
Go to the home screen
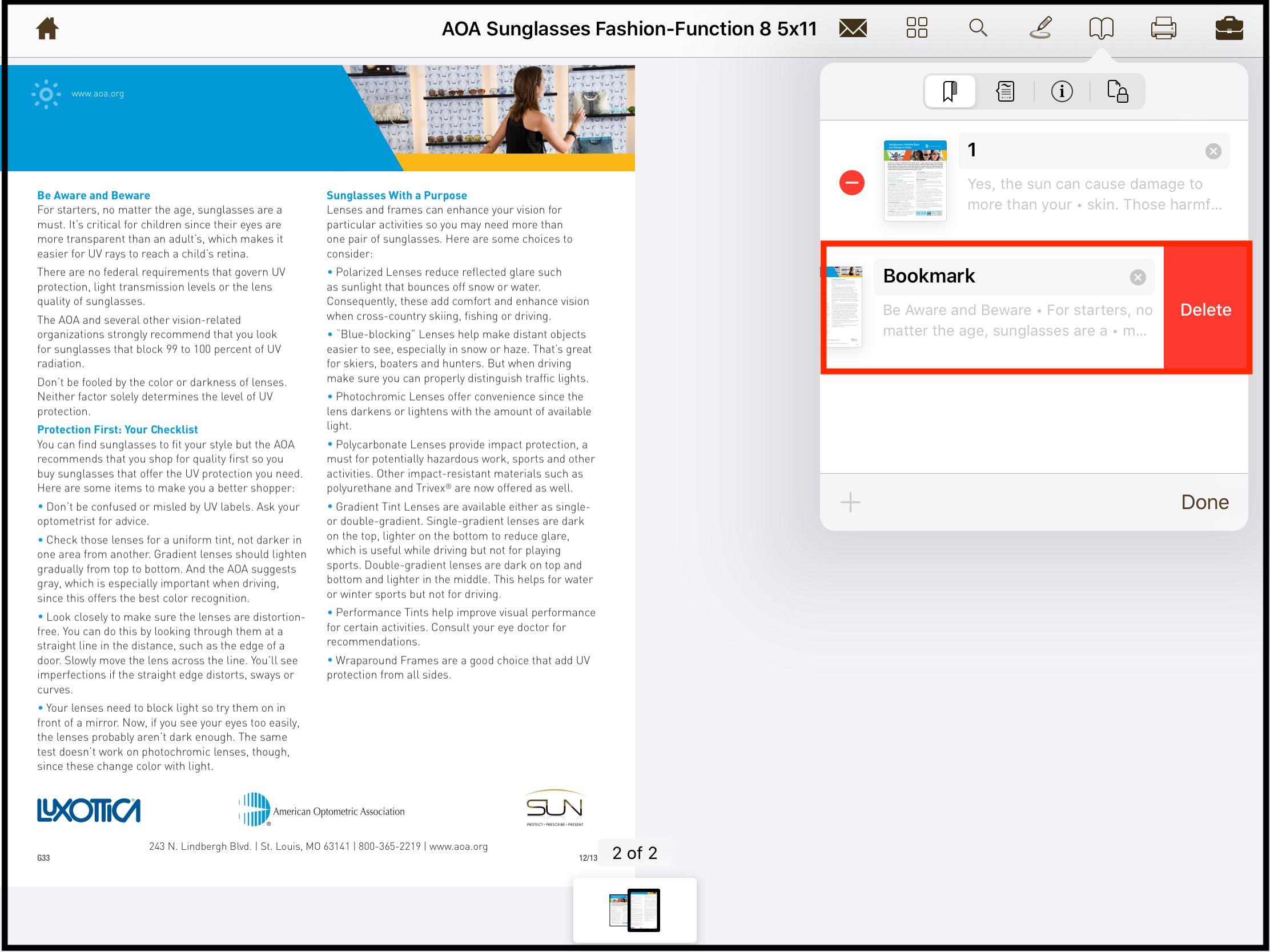tap(46, 27)
